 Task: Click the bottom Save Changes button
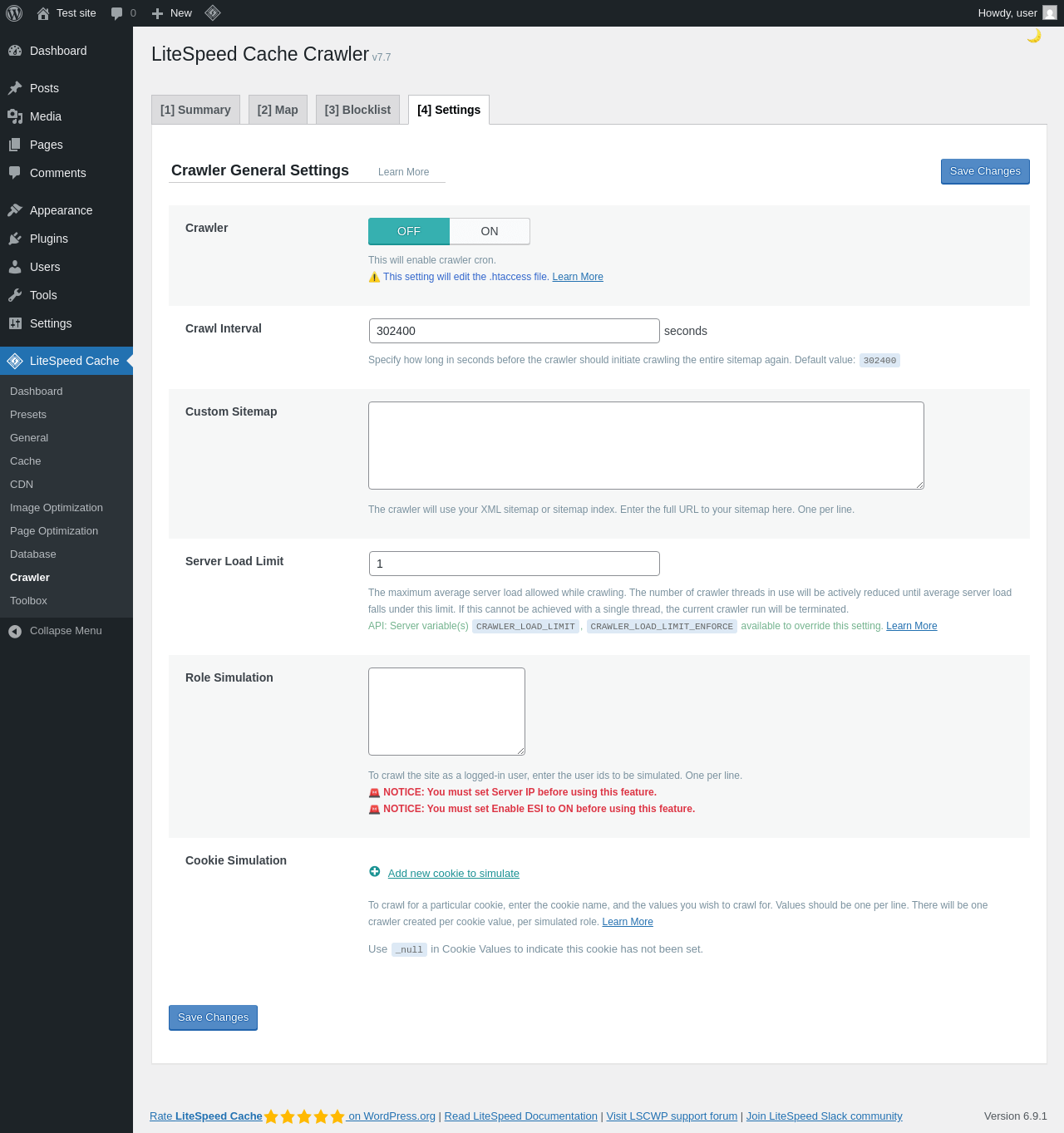tap(213, 1017)
